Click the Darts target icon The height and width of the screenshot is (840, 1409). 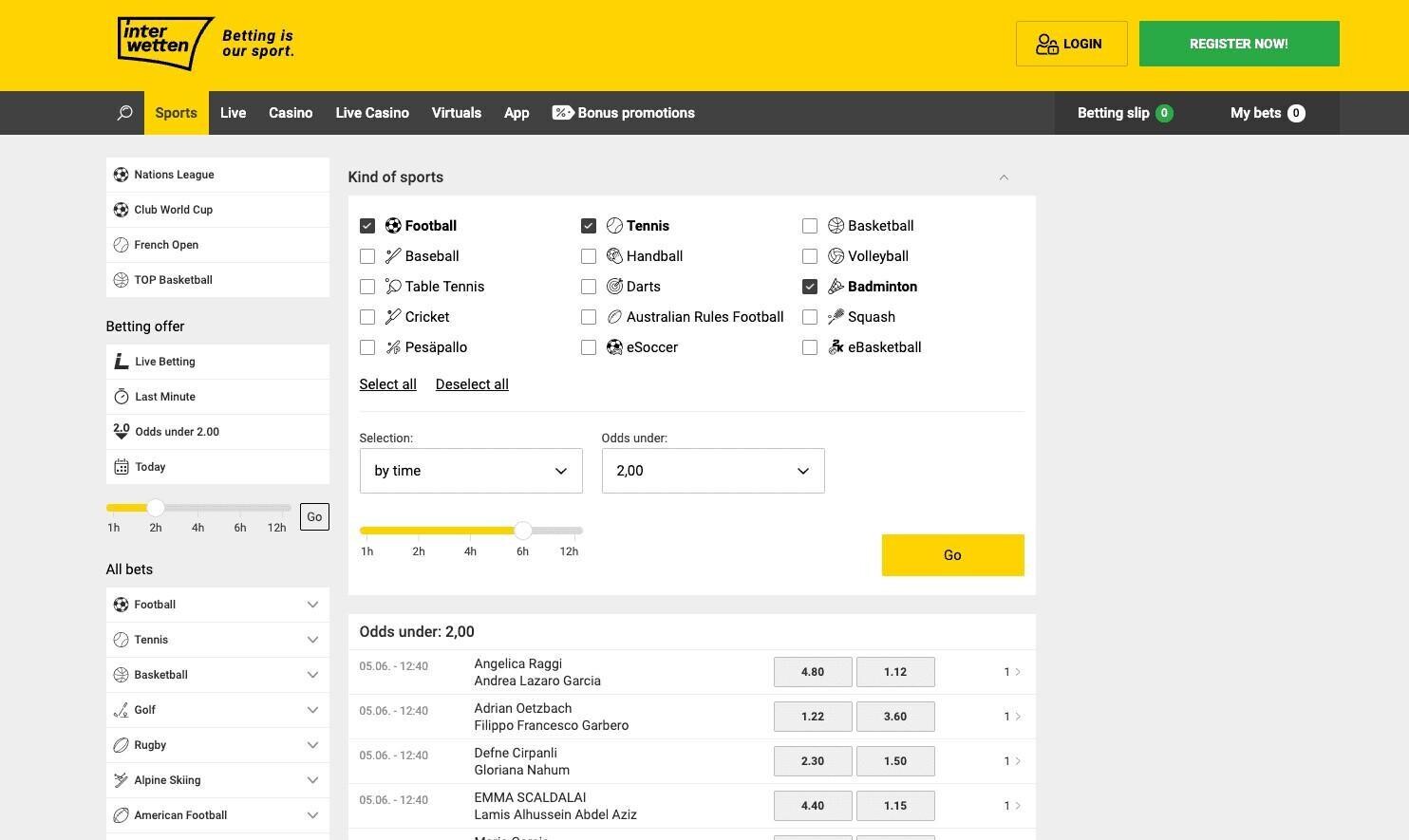pos(614,287)
